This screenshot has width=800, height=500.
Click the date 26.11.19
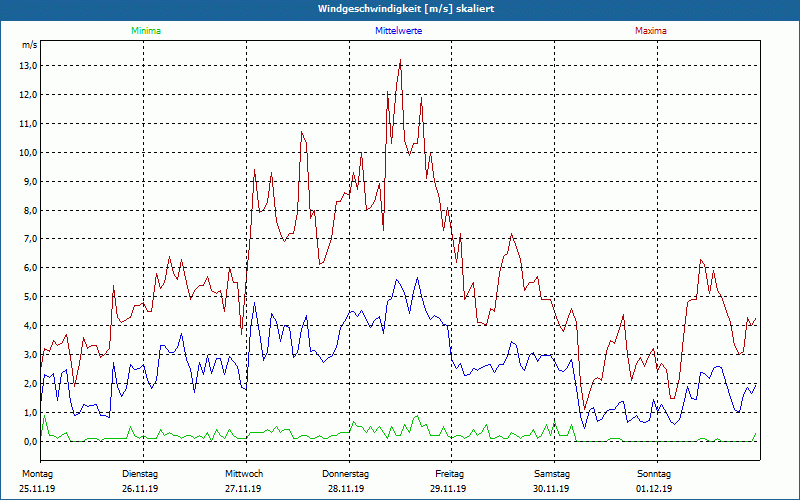click(140, 489)
